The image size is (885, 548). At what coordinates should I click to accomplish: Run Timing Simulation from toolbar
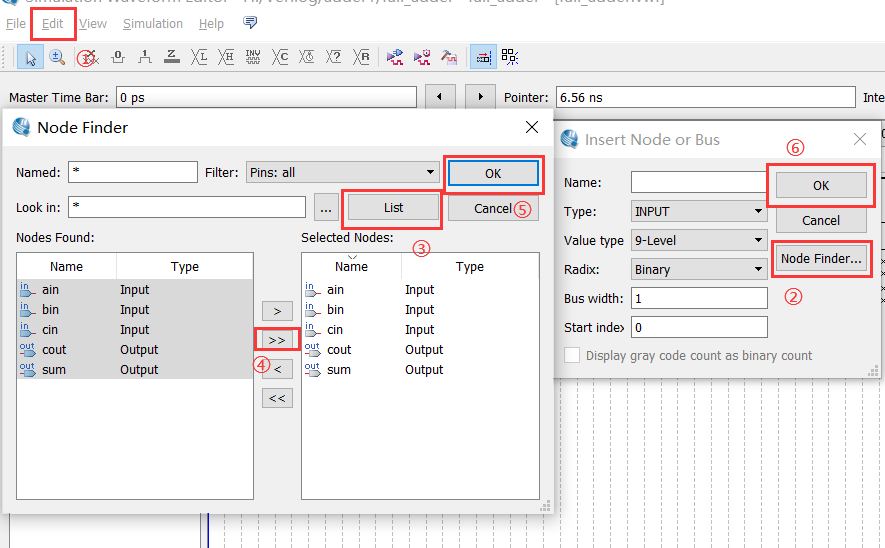pyautogui.click(x=422, y=57)
